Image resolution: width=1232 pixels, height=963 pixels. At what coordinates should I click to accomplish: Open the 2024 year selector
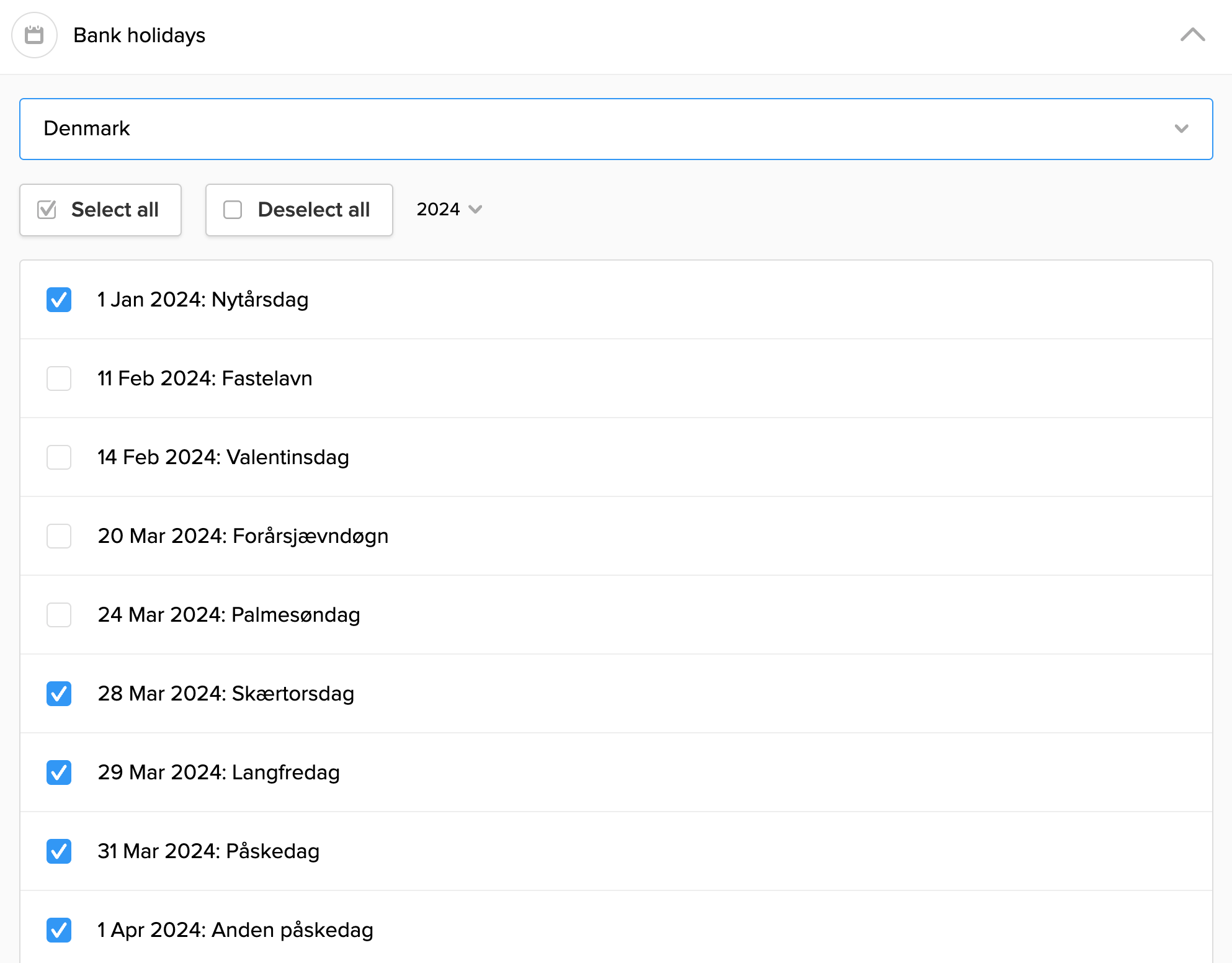(449, 210)
